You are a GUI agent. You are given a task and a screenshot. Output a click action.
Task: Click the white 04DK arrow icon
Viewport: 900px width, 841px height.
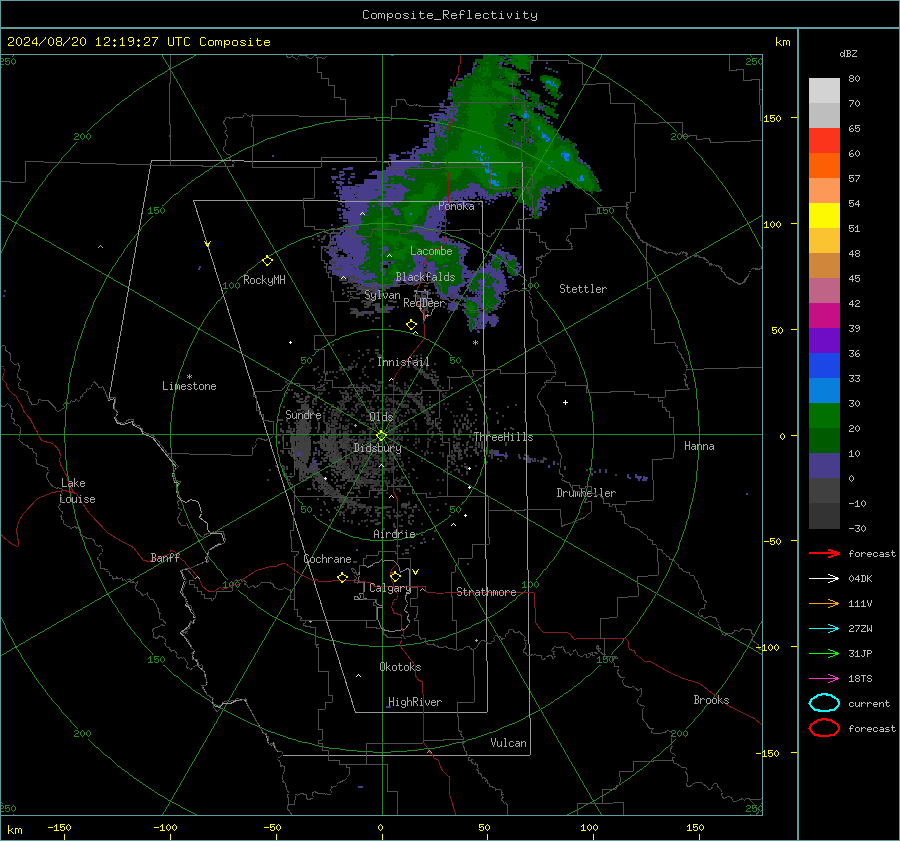click(x=824, y=578)
